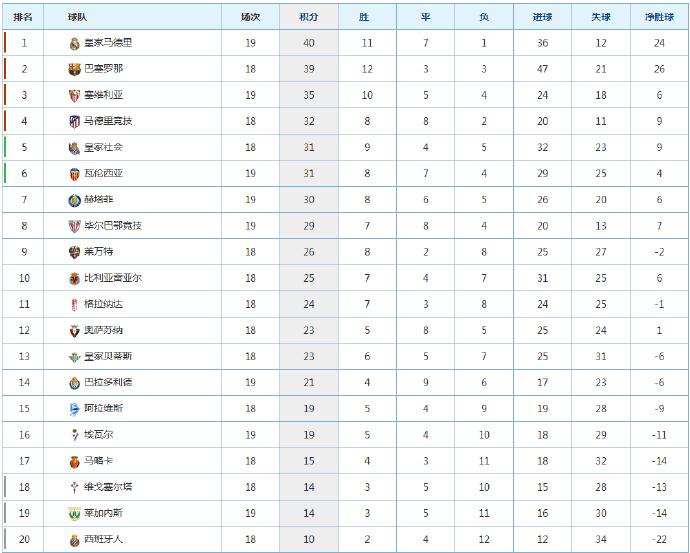Click the Mallorca crest icon

pos(74,461)
